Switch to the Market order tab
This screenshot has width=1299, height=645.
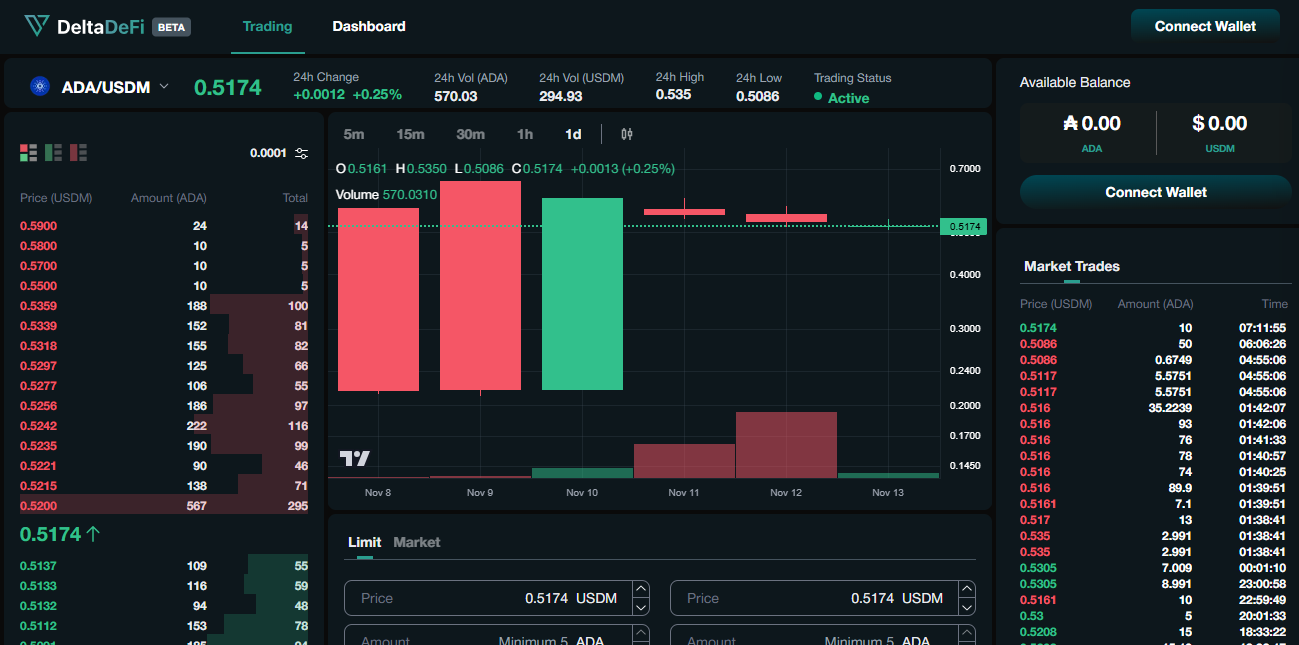coord(416,542)
